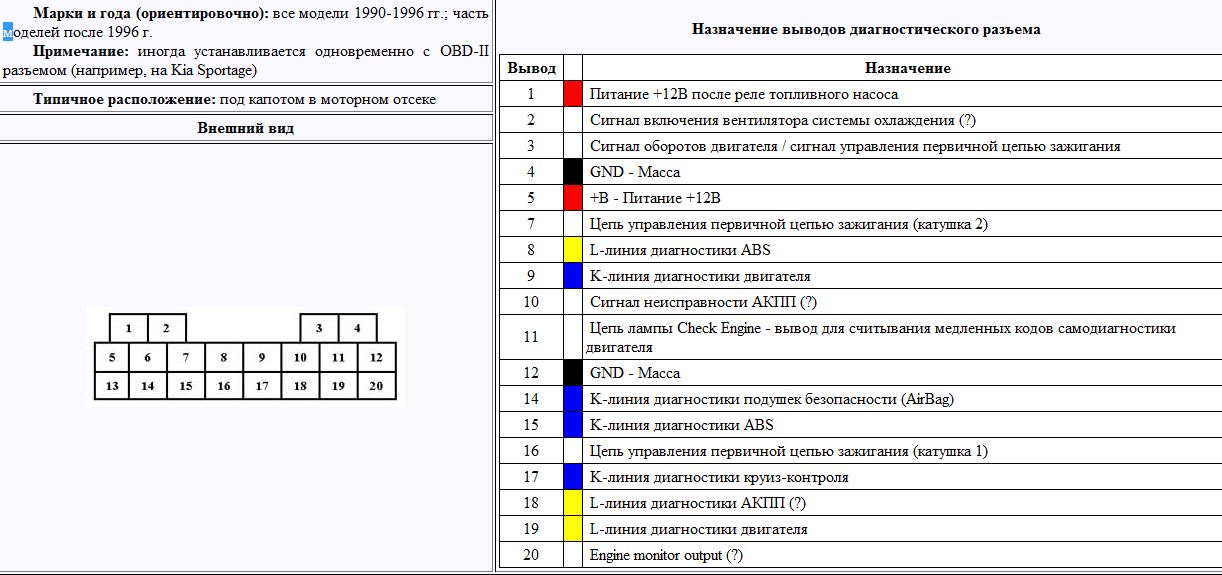The width and height of the screenshot is (1222, 575).
Task: Click the Внешний вид section heading
Action: (x=246, y=128)
